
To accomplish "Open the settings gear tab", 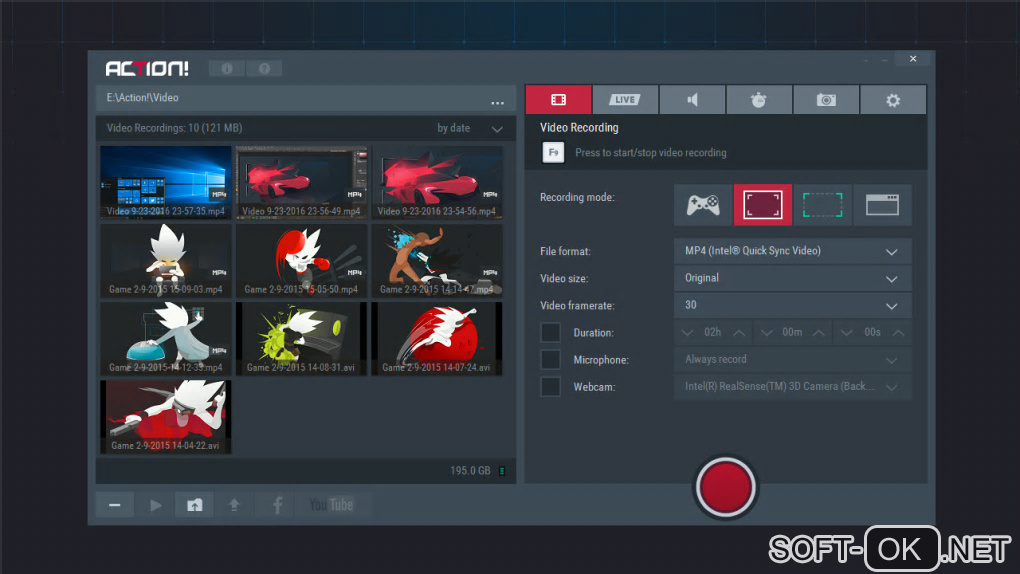I will point(893,100).
